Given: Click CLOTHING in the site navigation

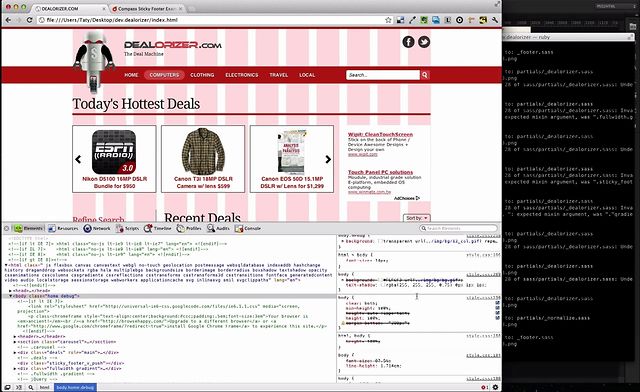Looking at the screenshot, I should click(x=202, y=75).
